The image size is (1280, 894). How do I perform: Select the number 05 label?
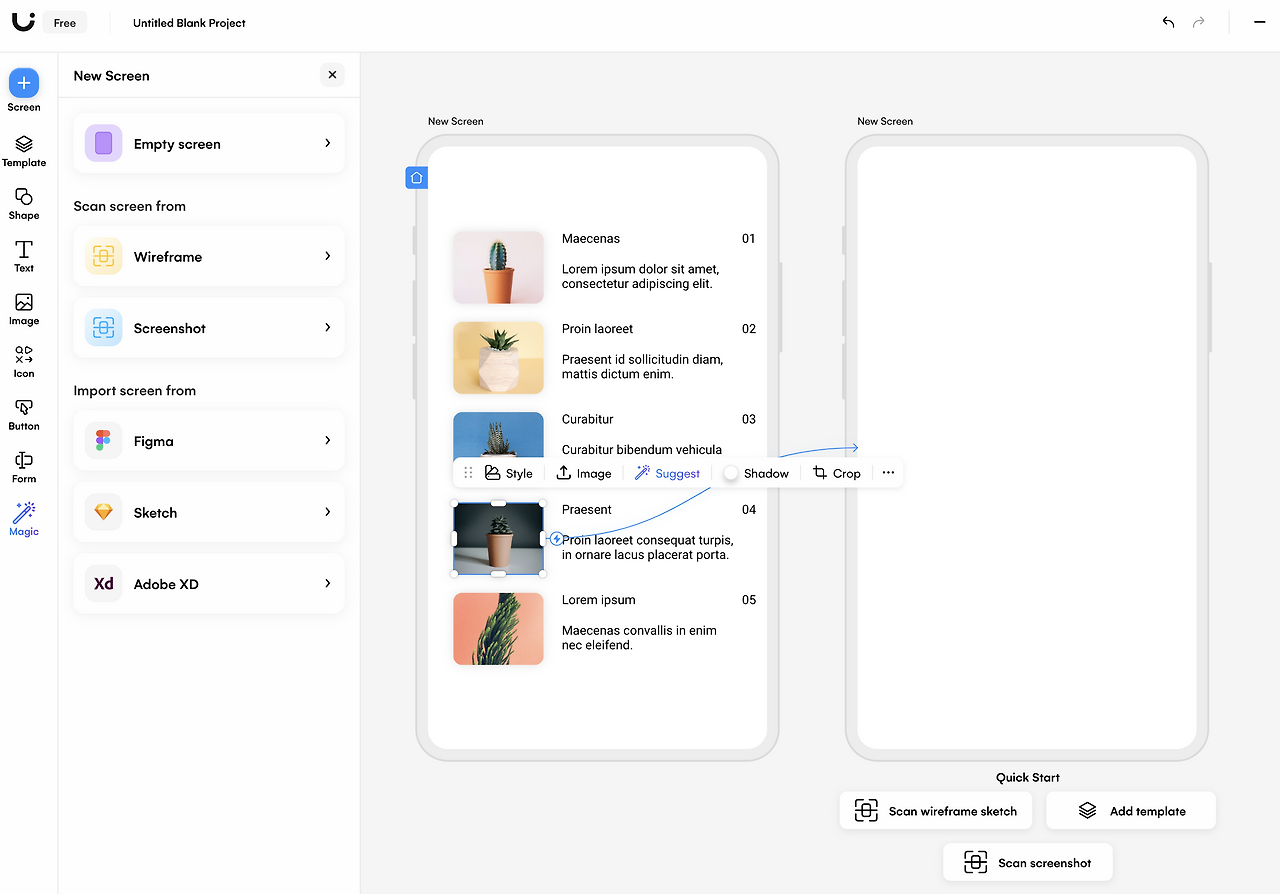tap(749, 600)
